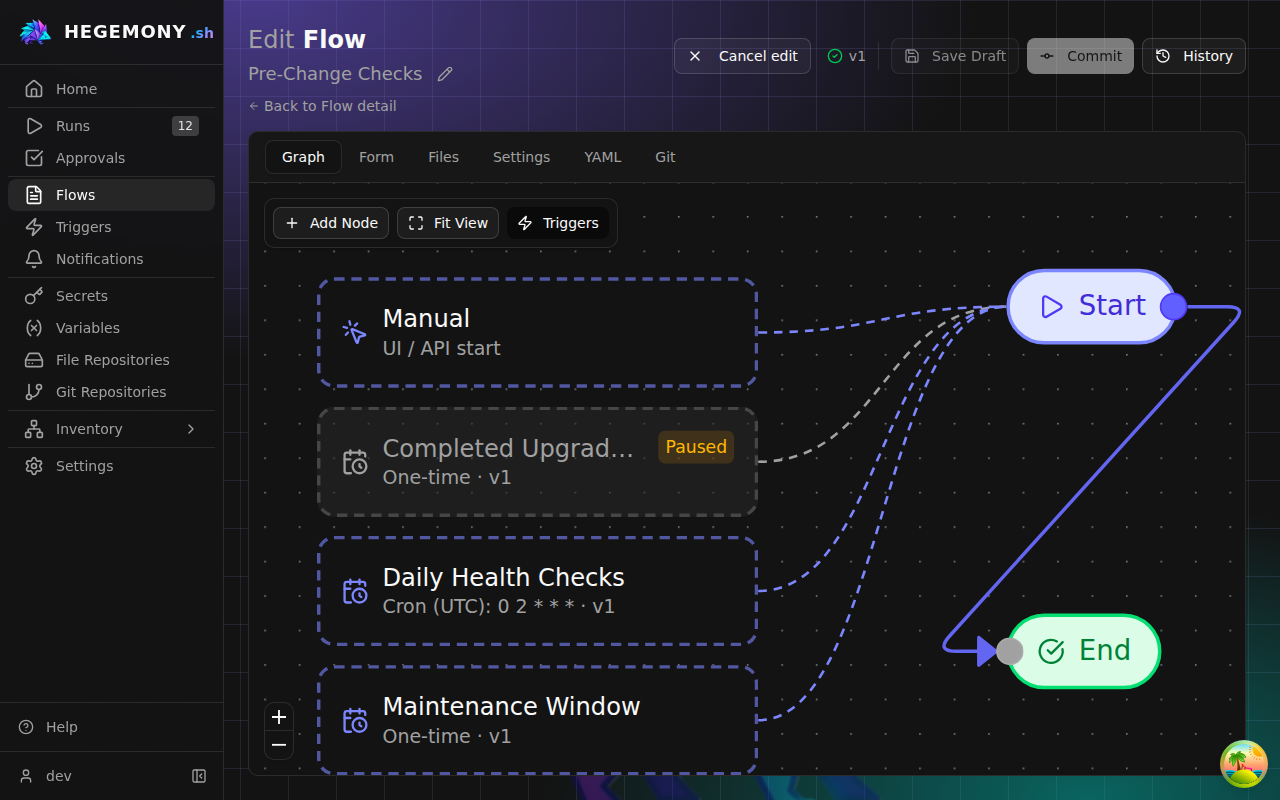Click the Completed Upgrade calendar icon
The height and width of the screenshot is (800, 1280).
point(355,462)
